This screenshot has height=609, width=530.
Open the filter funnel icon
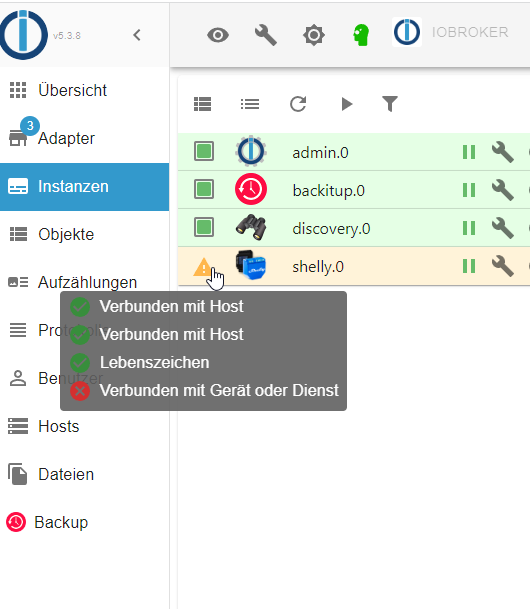point(390,104)
